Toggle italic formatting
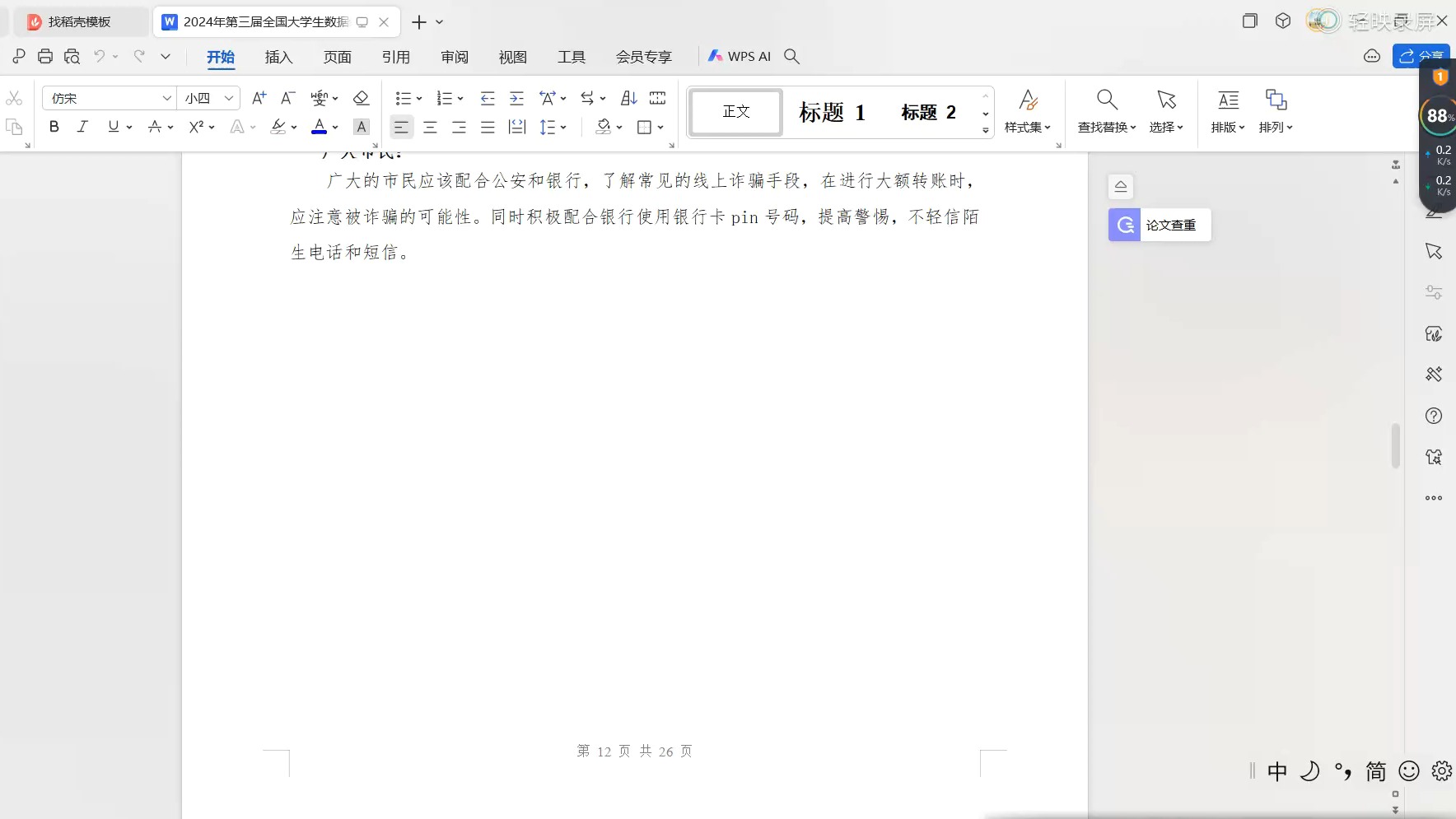Image resolution: width=1456 pixels, height=819 pixels. point(82,127)
